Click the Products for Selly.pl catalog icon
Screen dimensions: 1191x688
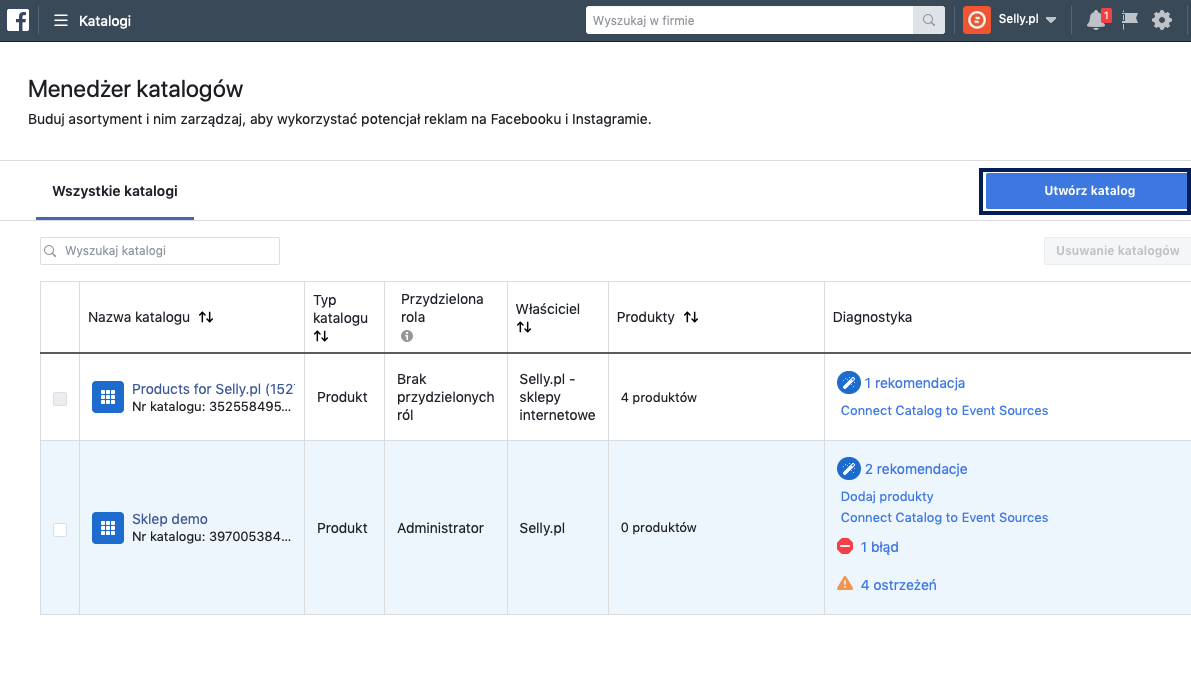(108, 398)
